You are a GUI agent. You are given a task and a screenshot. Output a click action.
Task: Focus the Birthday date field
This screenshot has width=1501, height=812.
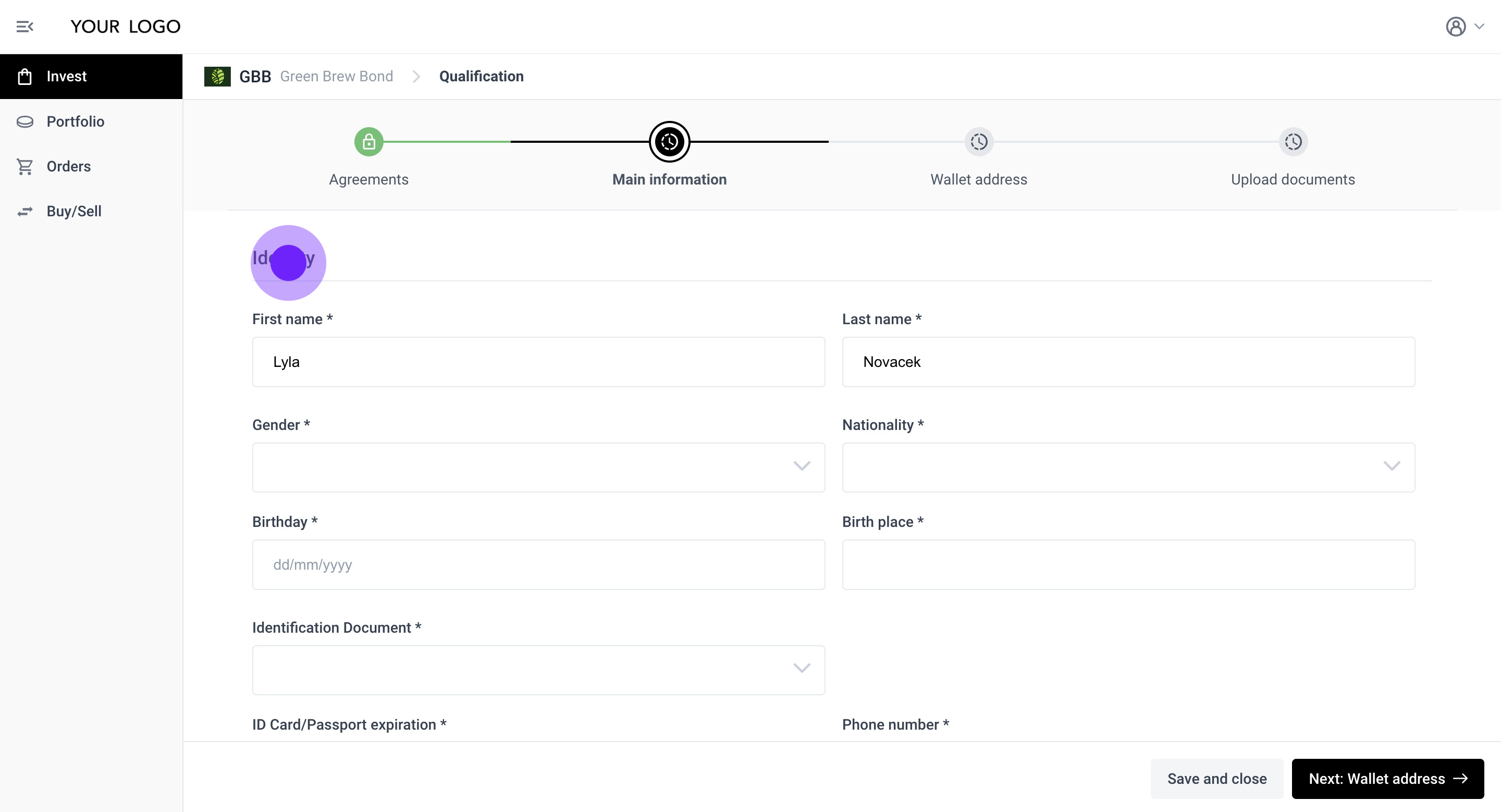click(x=538, y=564)
